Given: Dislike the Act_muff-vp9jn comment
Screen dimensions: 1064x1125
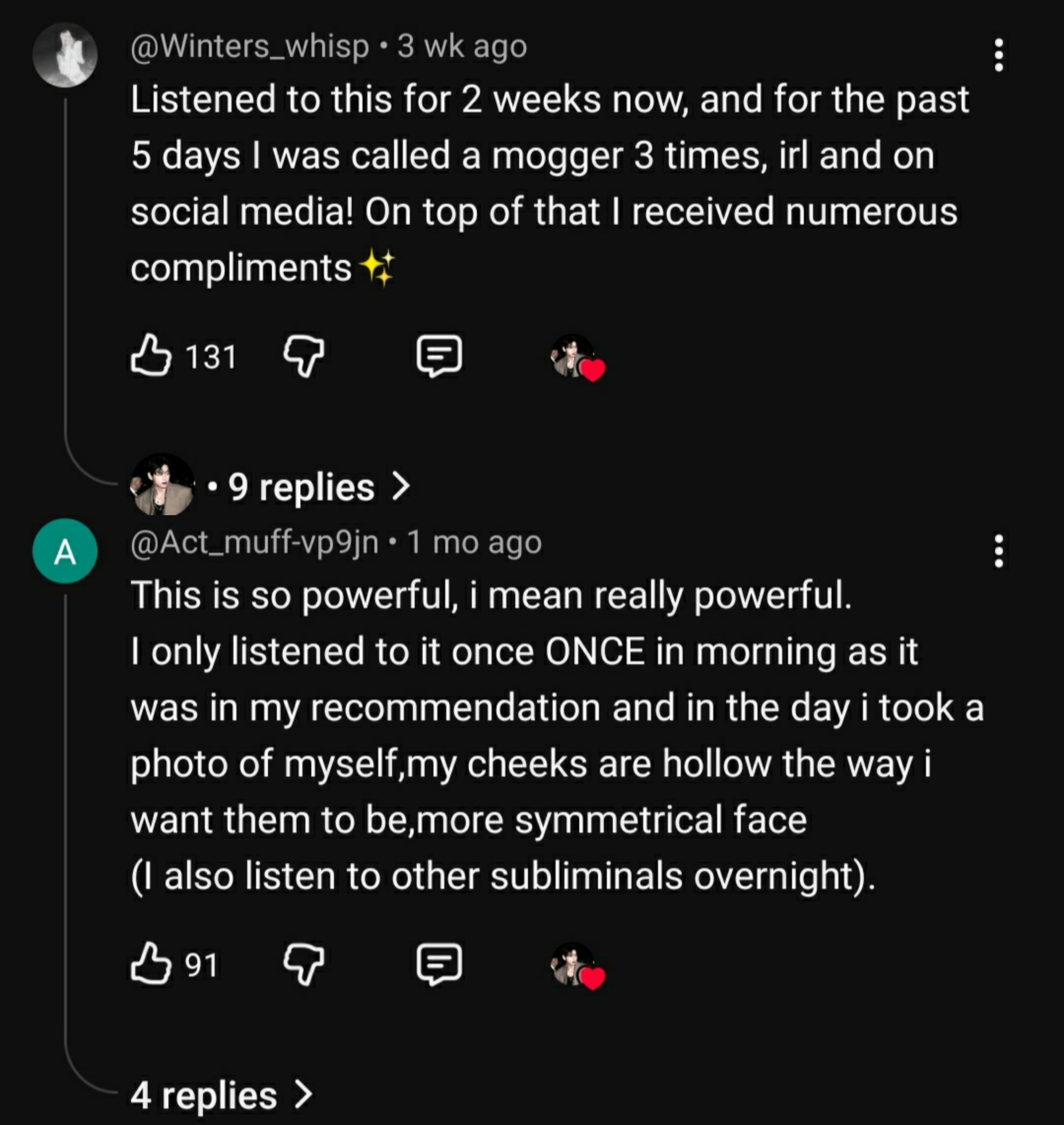Looking at the screenshot, I should (304, 963).
